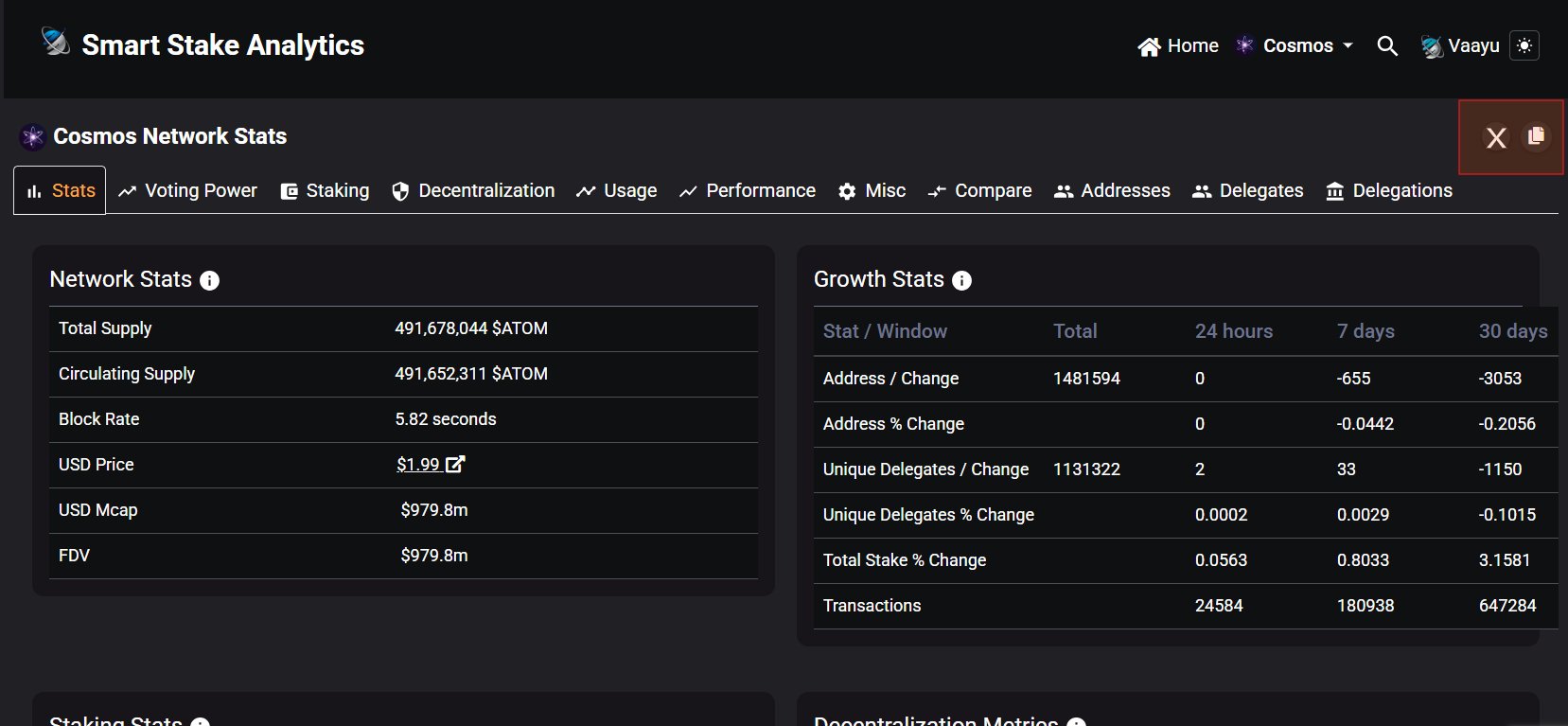Click the 30 days column header
This screenshot has height=726, width=1568.
click(x=1512, y=331)
